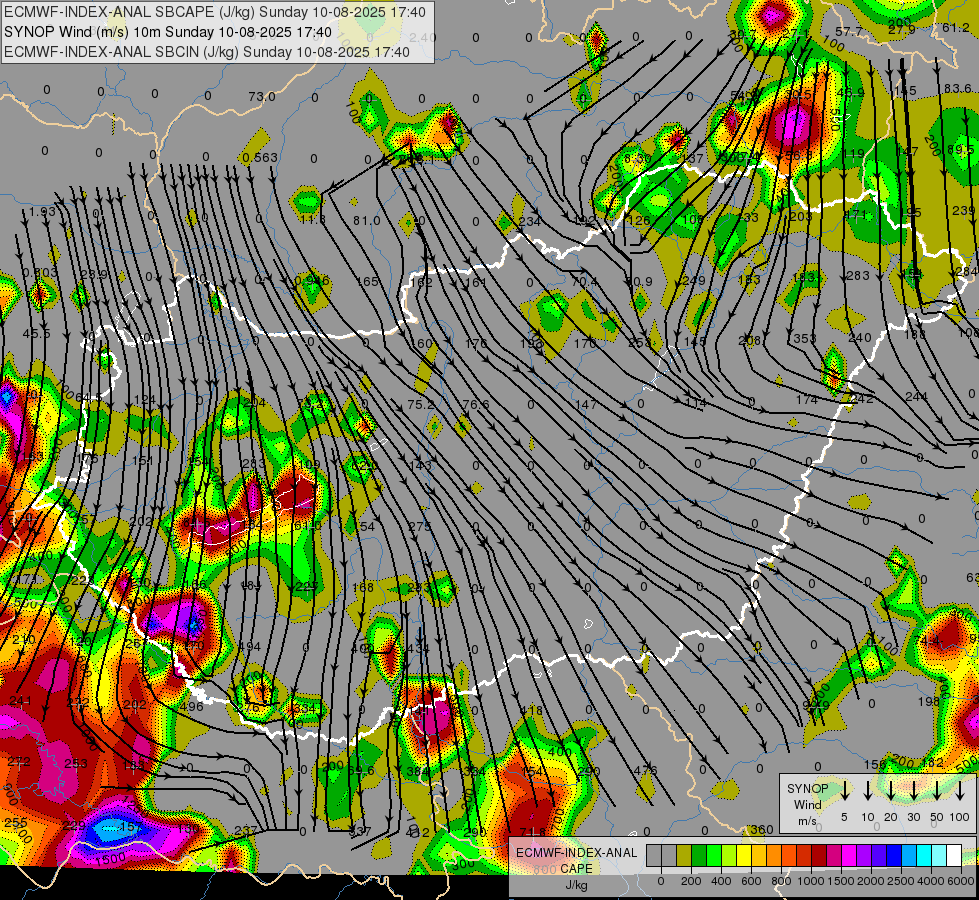This screenshot has height=900, width=979.
Task: Click the '249' value on the map
Action: coord(694,280)
